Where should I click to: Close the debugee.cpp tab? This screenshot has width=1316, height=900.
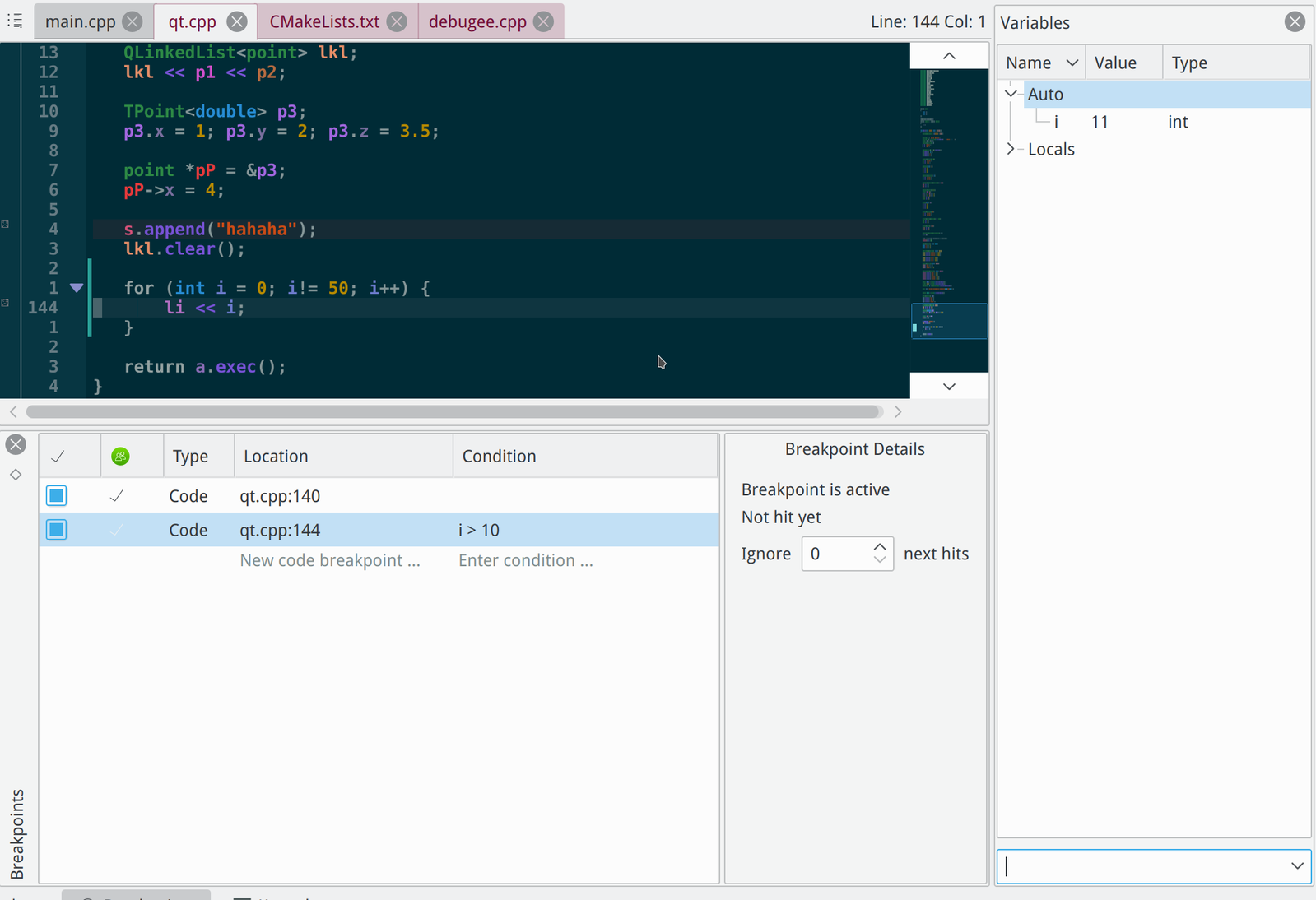click(x=543, y=22)
